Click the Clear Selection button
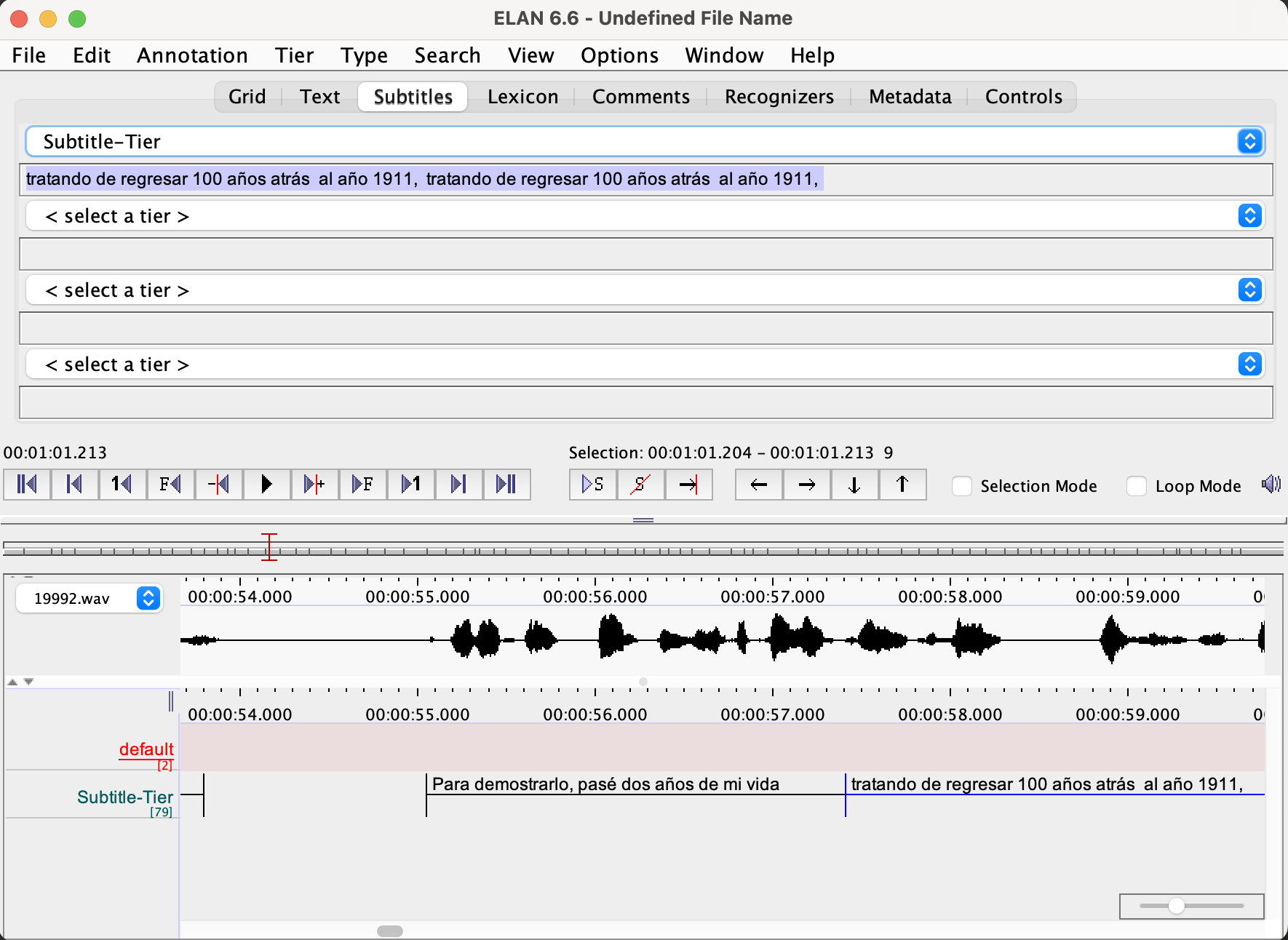Screen dimensions: 1288x940 [640, 485]
